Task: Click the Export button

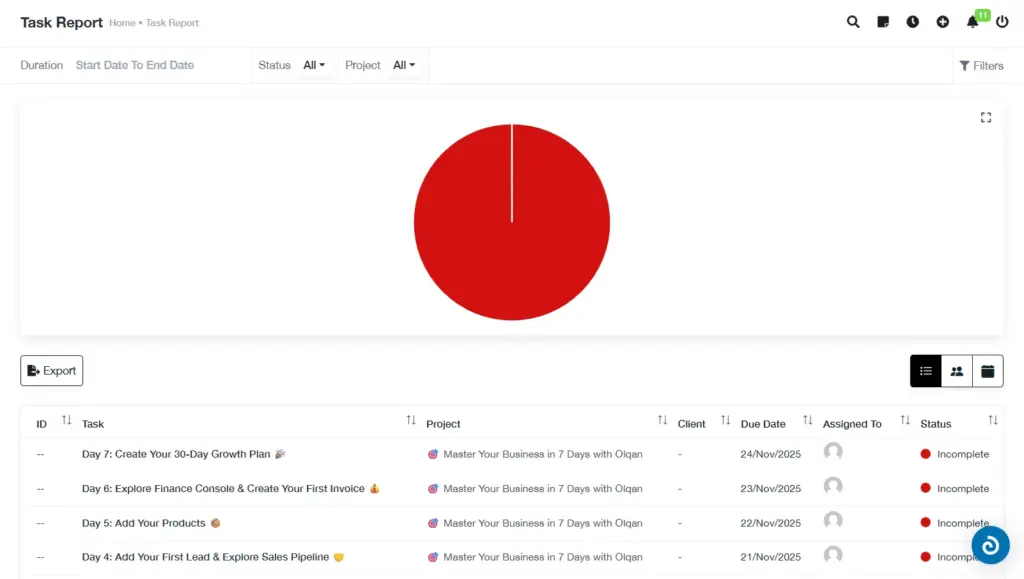Action: pos(51,370)
